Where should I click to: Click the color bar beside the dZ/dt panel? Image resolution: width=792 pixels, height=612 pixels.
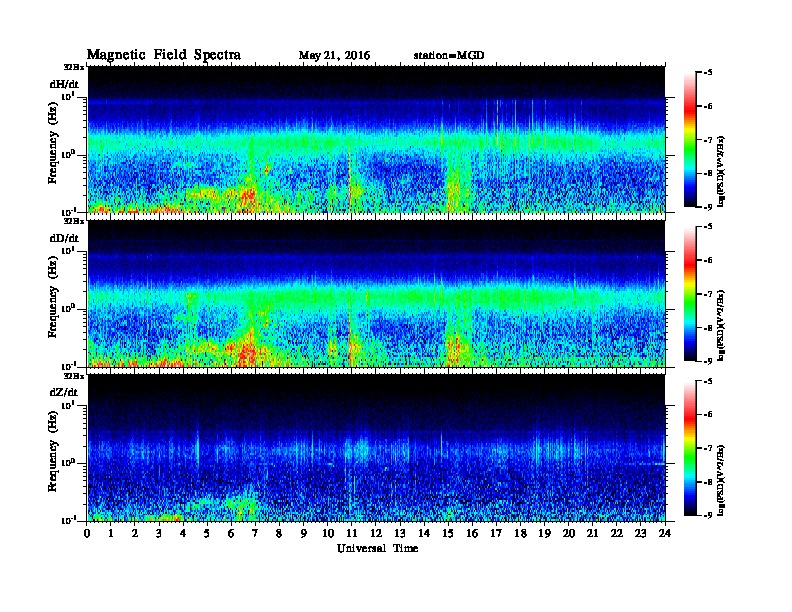pyautogui.click(x=690, y=448)
